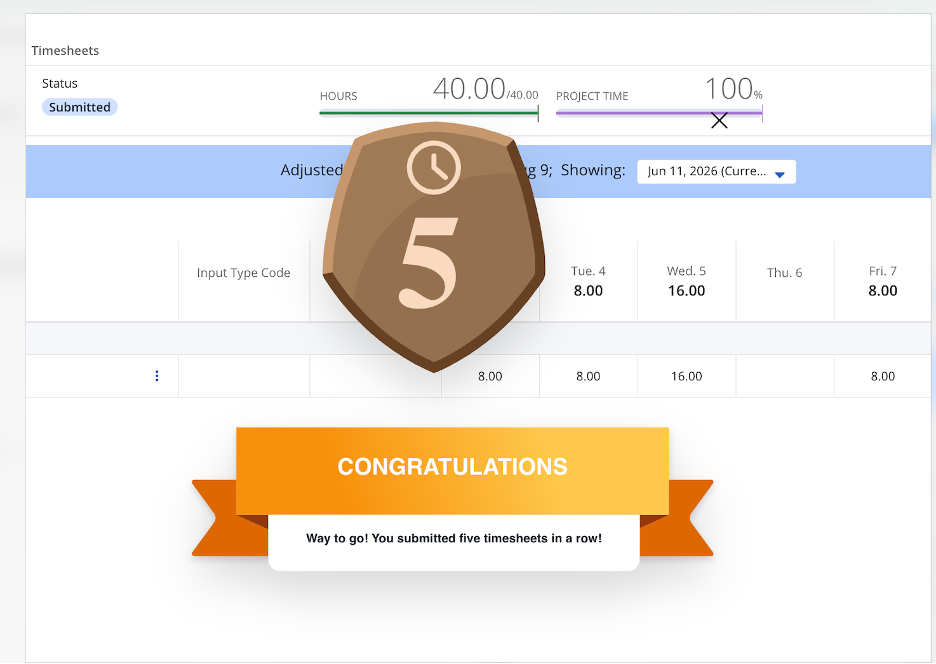936x664 pixels.
Task: Select the Fri. 7 column header
Action: [x=883, y=281]
